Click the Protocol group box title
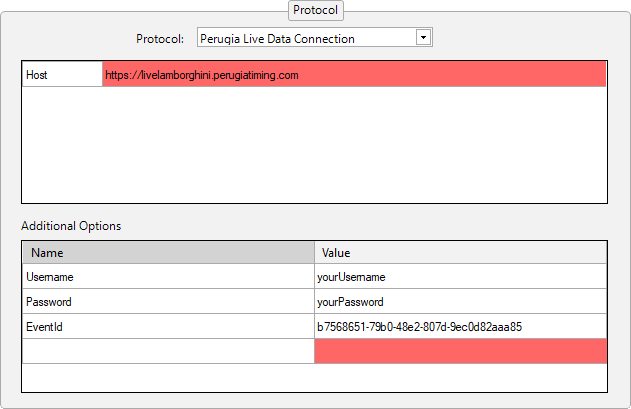631x409 pixels. (x=315, y=10)
